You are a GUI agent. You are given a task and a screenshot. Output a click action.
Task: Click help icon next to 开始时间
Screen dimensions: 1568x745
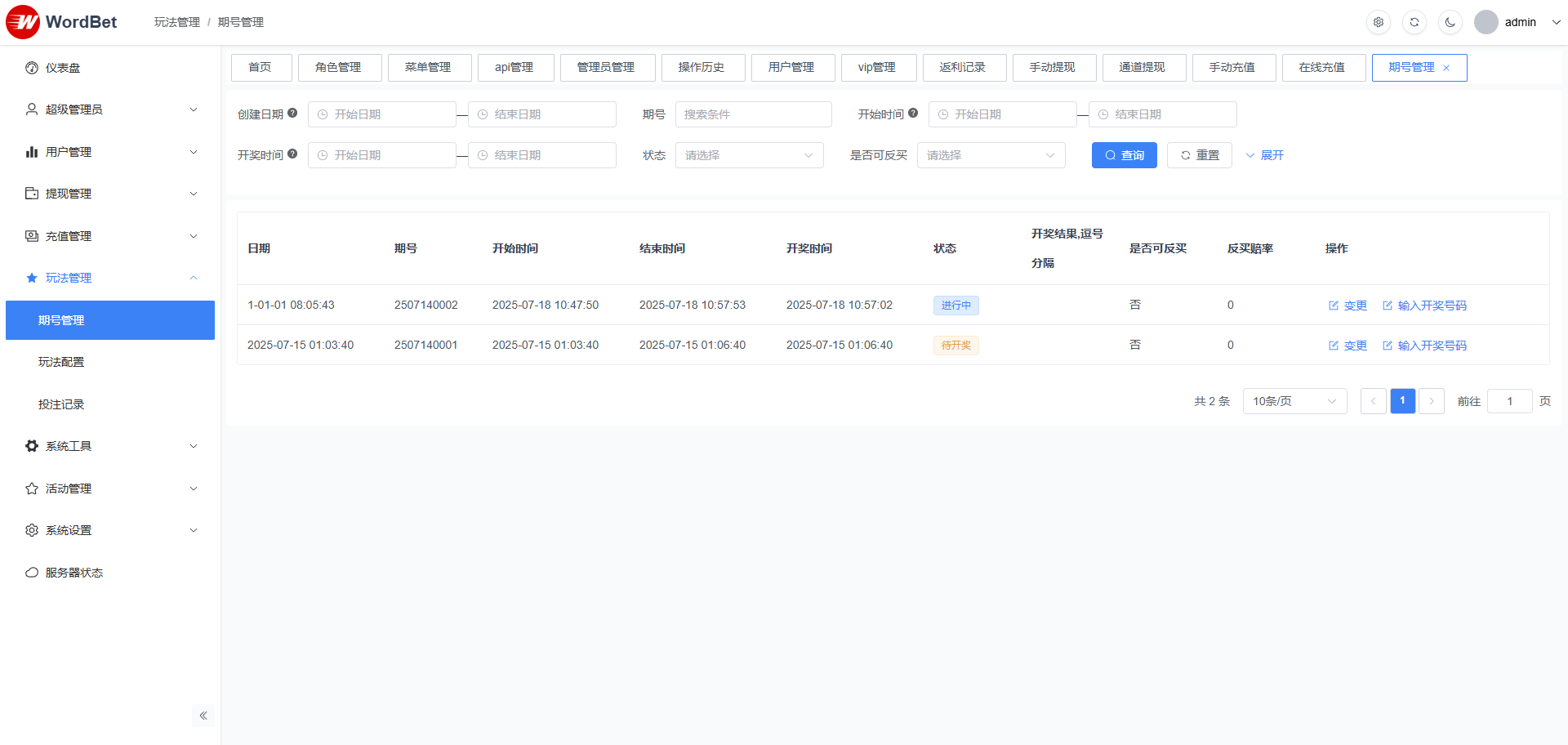[913, 114]
